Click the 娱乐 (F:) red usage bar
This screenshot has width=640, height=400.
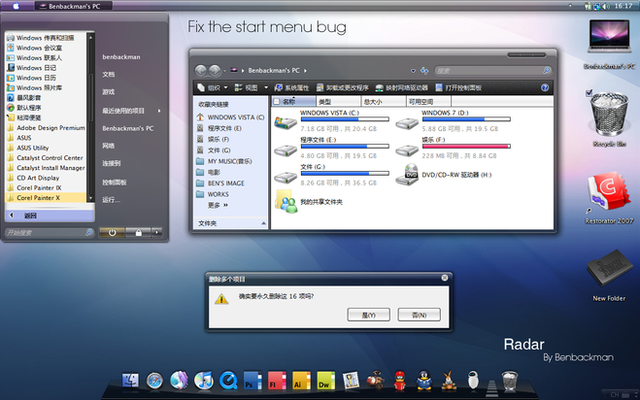pyautogui.click(x=466, y=146)
